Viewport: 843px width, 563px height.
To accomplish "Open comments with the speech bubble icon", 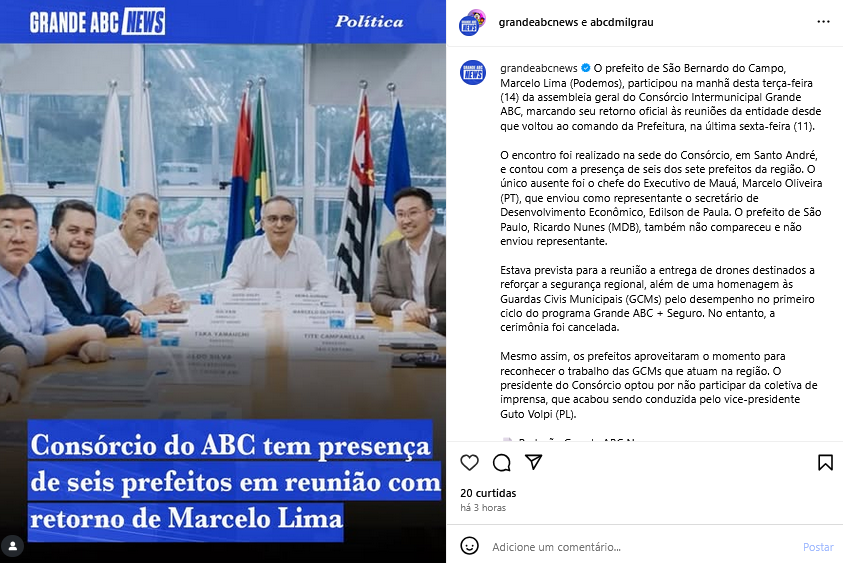I will pyautogui.click(x=502, y=462).
